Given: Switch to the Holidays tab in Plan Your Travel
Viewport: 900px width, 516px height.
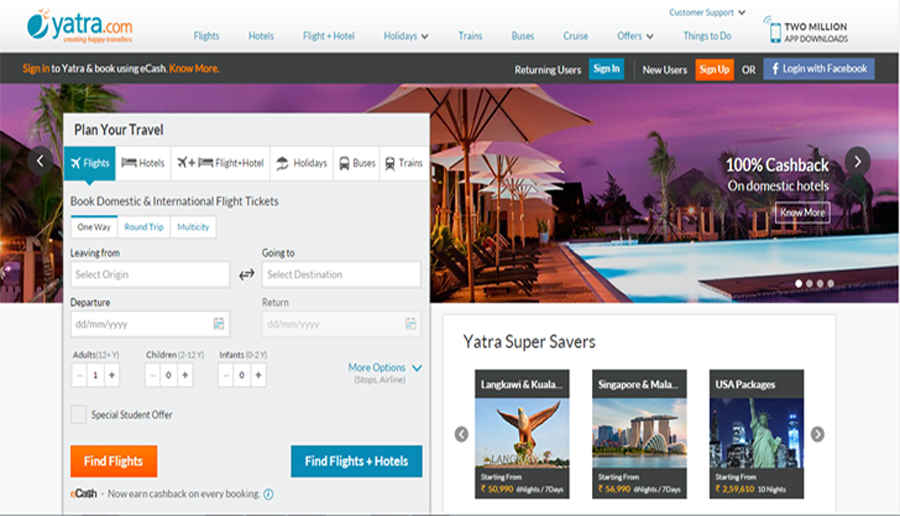Looking at the screenshot, I should click(x=302, y=163).
